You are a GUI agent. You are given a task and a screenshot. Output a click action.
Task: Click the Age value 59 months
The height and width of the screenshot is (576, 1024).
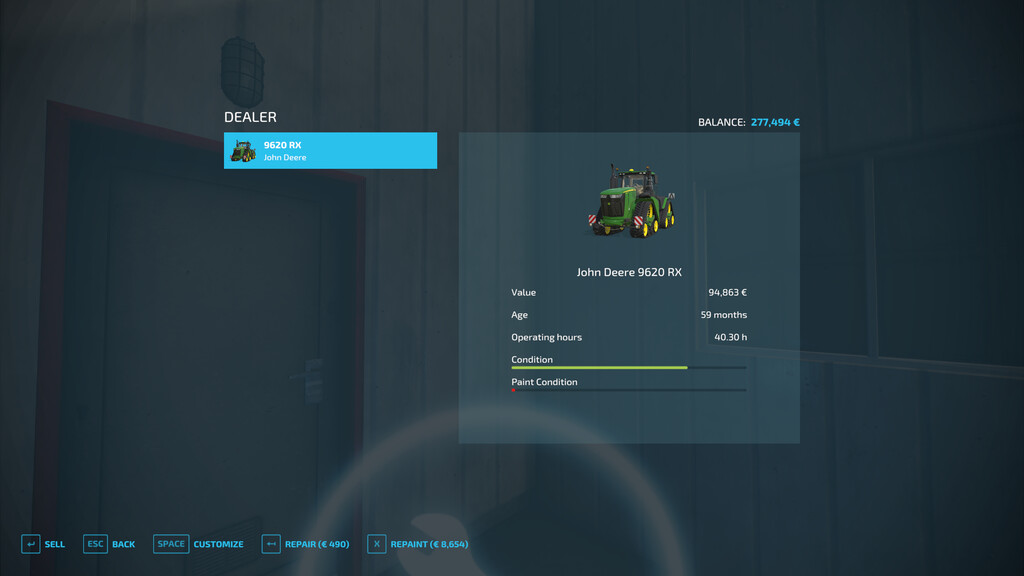723,315
